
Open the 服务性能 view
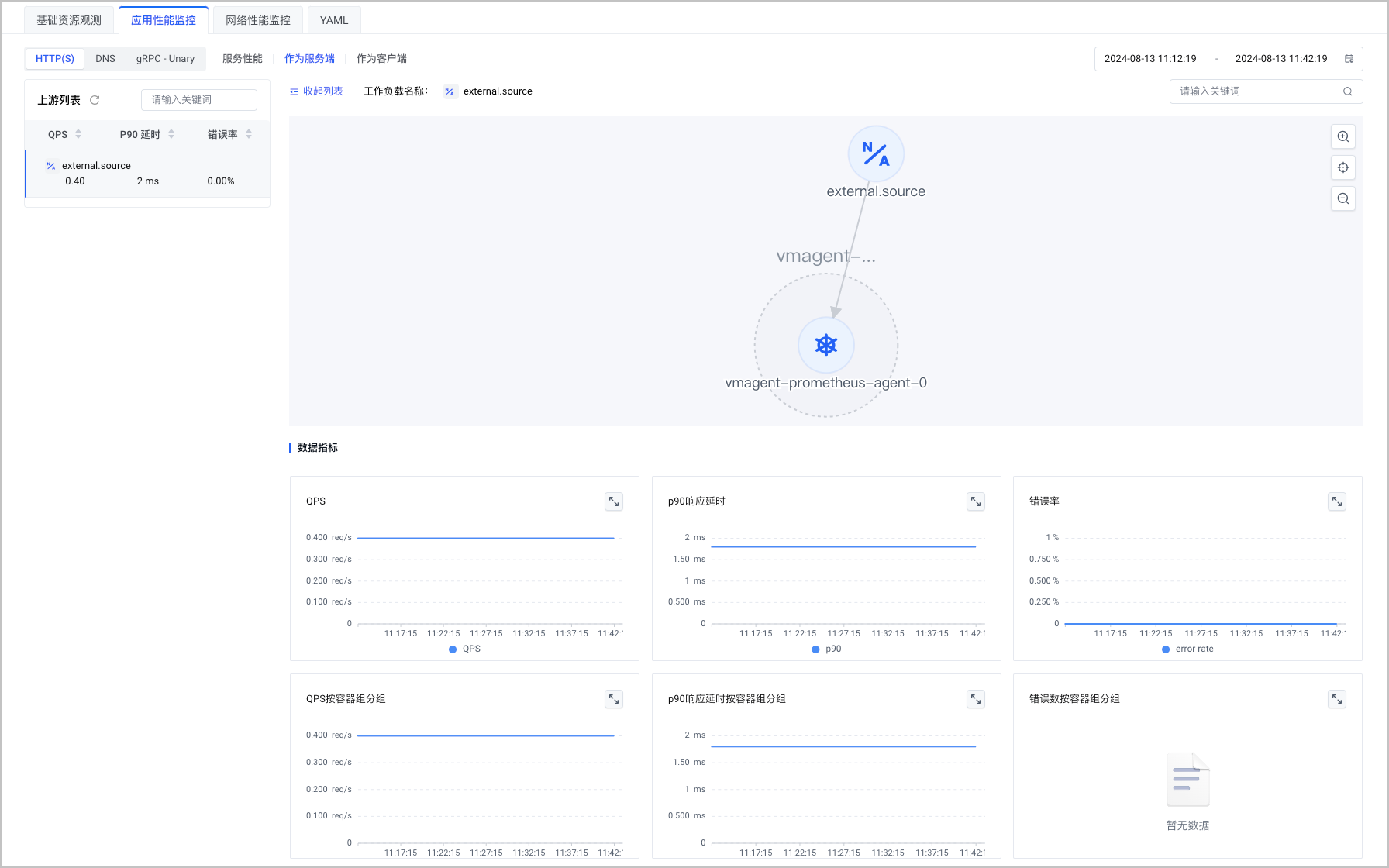click(x=243, y=59)
